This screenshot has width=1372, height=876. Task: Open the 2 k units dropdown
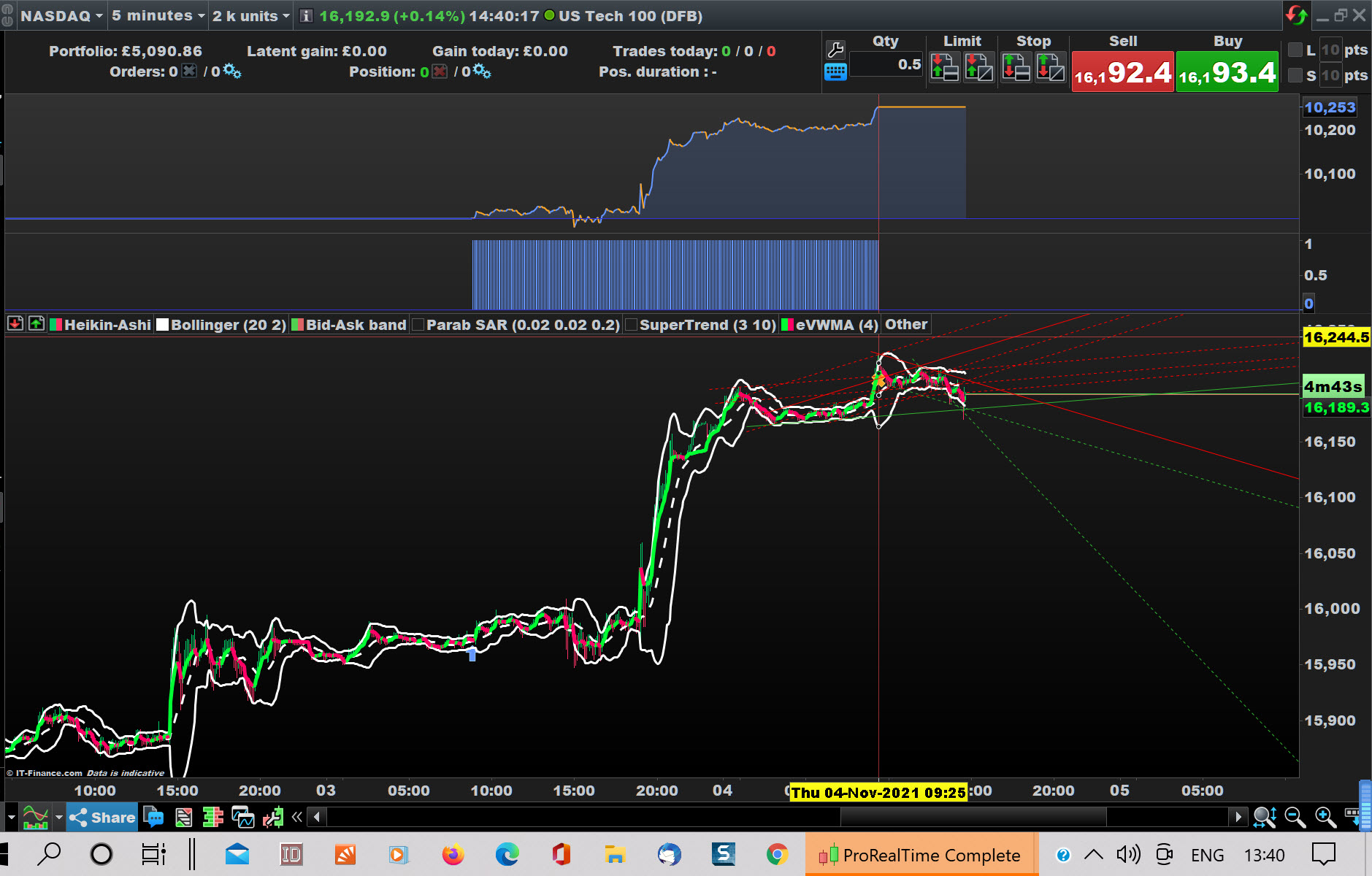(250, 16)
